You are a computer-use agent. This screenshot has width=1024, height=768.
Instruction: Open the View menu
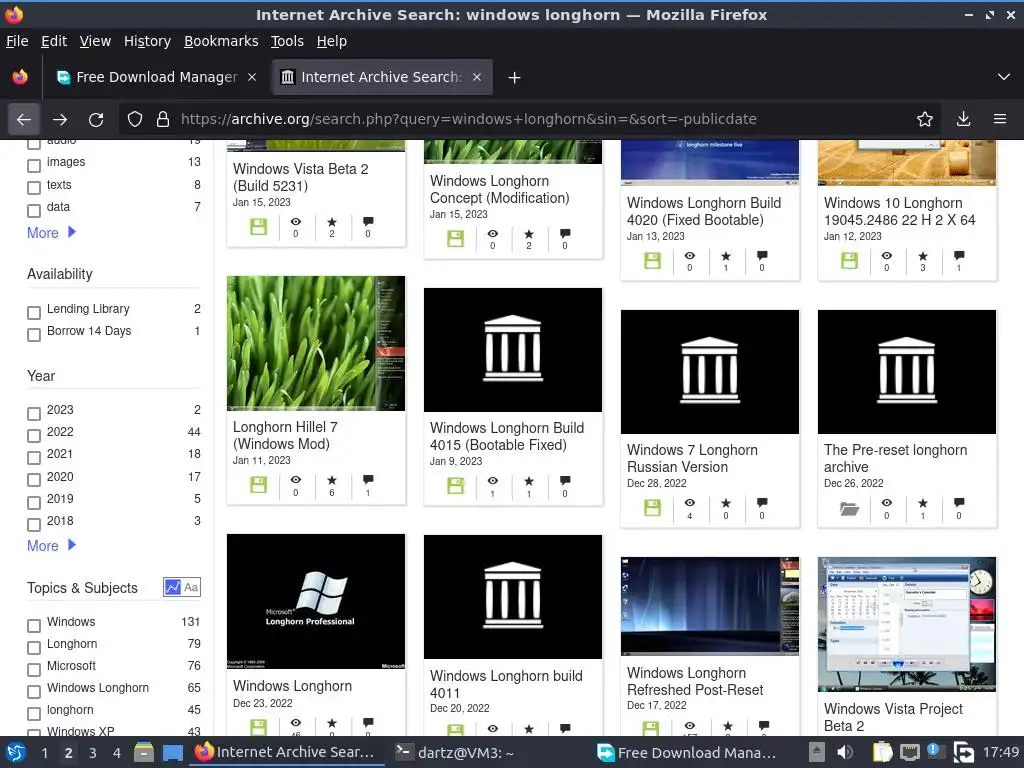coord(95,41)
